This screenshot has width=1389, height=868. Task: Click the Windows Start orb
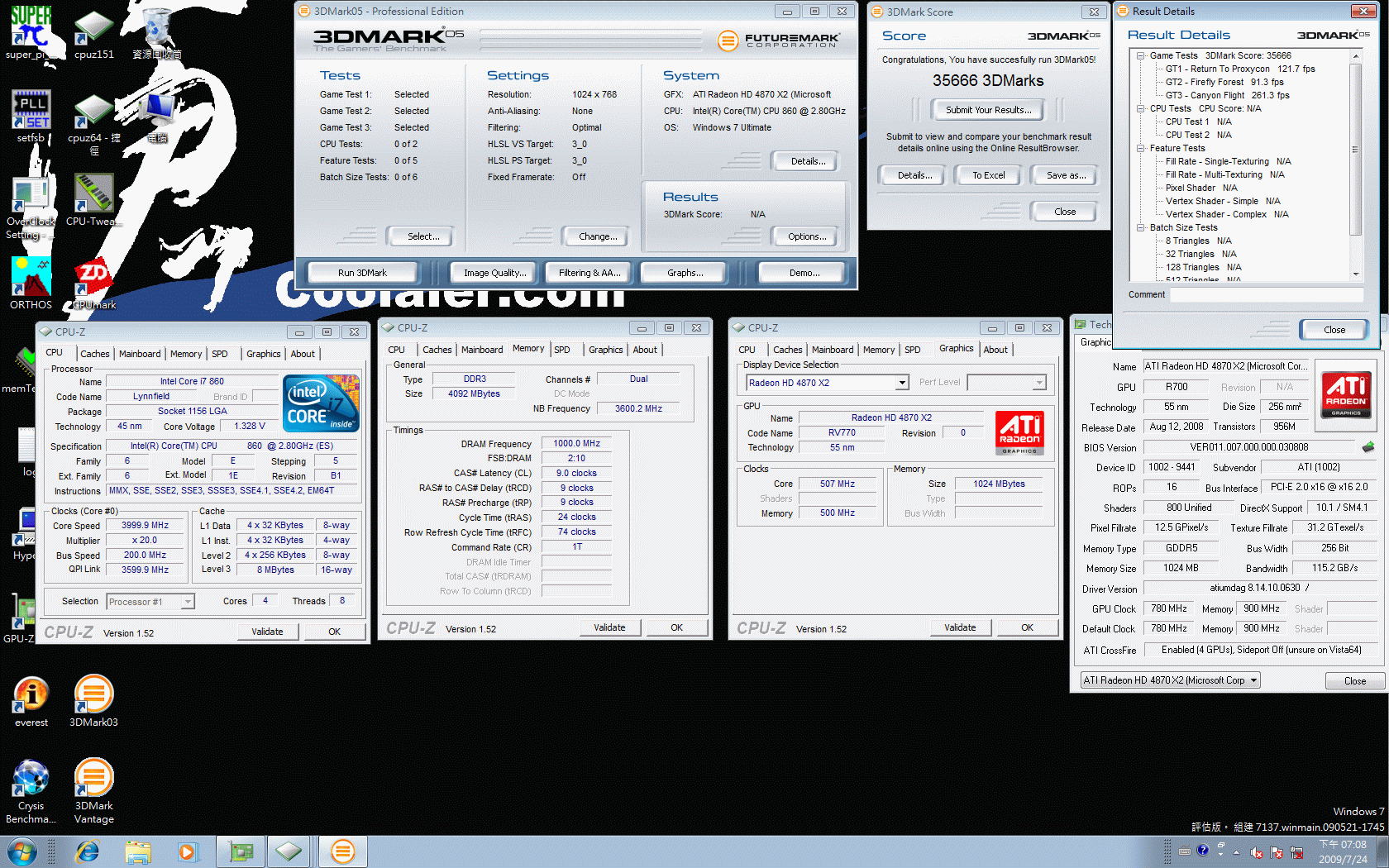[x=21, y=851]
